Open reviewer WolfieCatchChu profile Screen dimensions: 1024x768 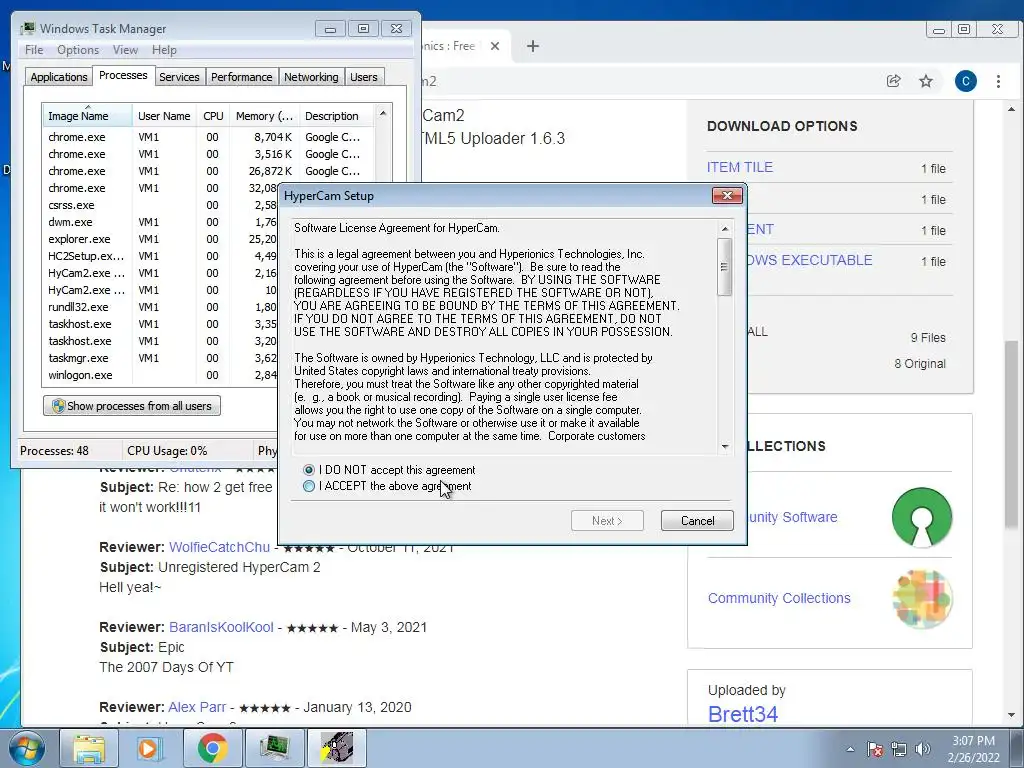(219, 547)
